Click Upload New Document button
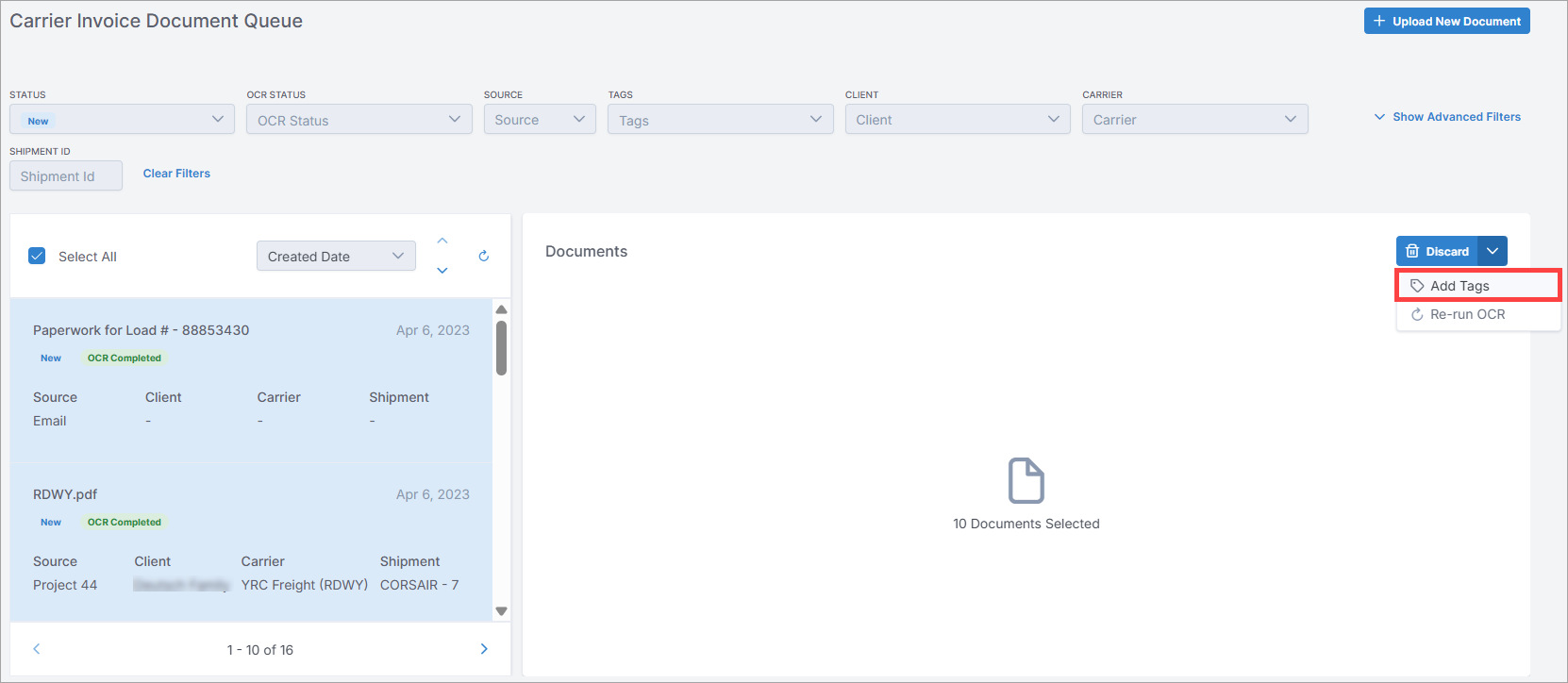Screen dimensions: 1568x683 tap(1447, 21)
